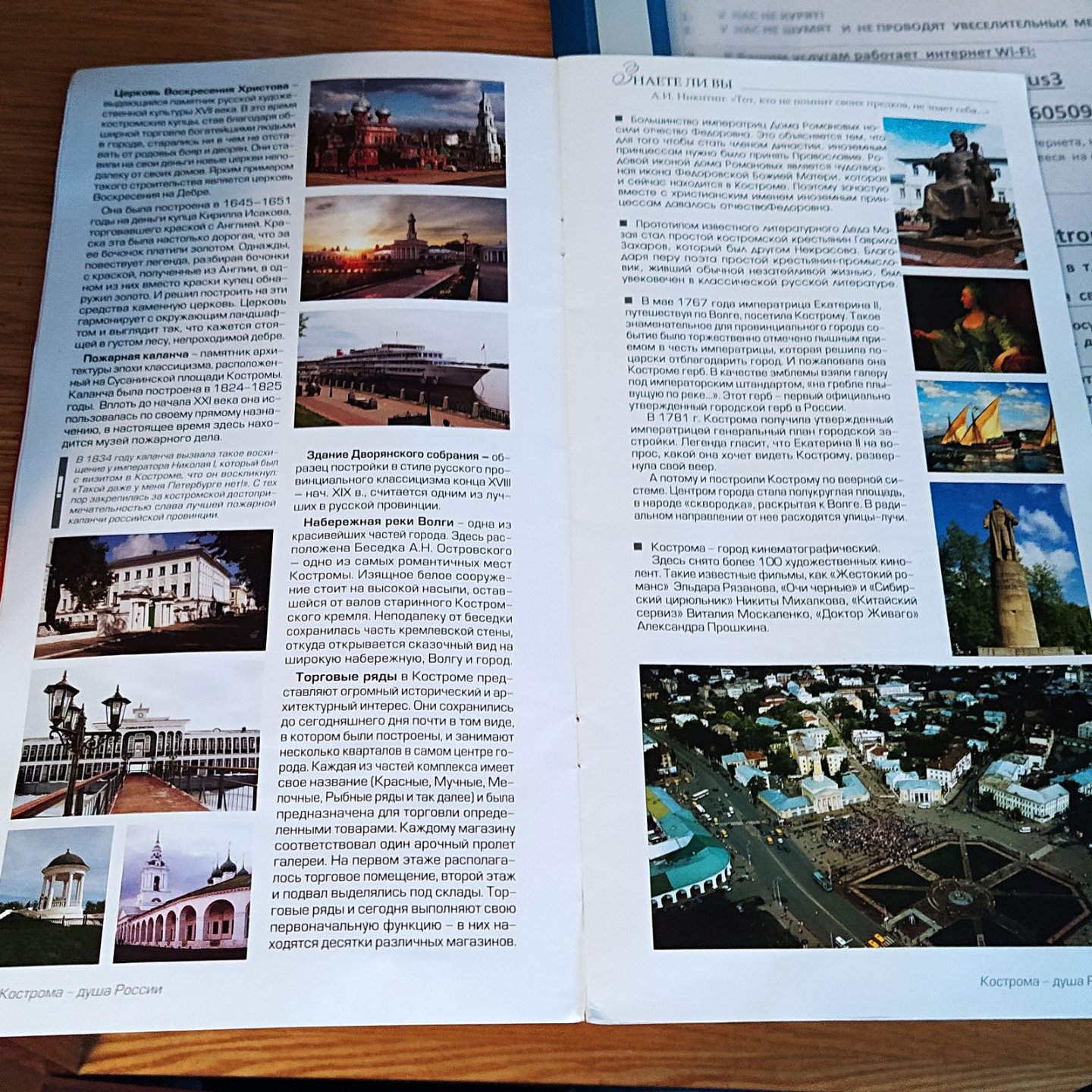Click the Catherine II portrait painting
The image size is (1092, 1092).
coord(975,325)
